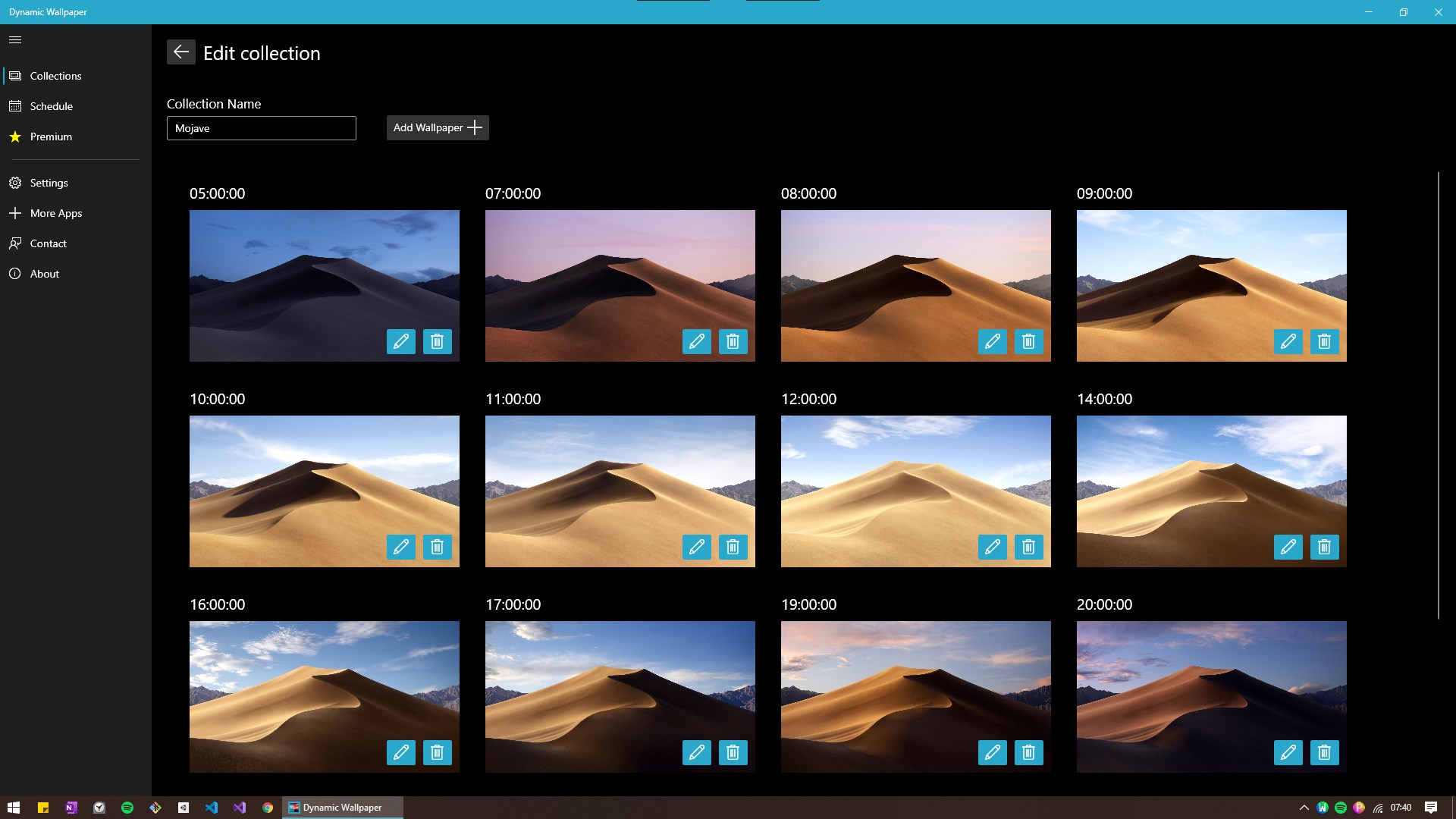Click pencil icon on the 12:00:00 wallpaper

[x=992, y=547]
